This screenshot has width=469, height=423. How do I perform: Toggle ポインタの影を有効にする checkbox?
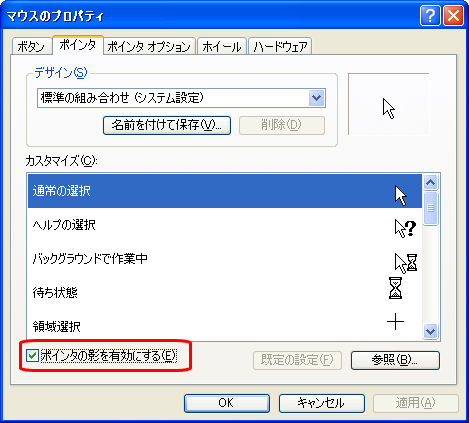pyautogui.click(x=32, y=356)
